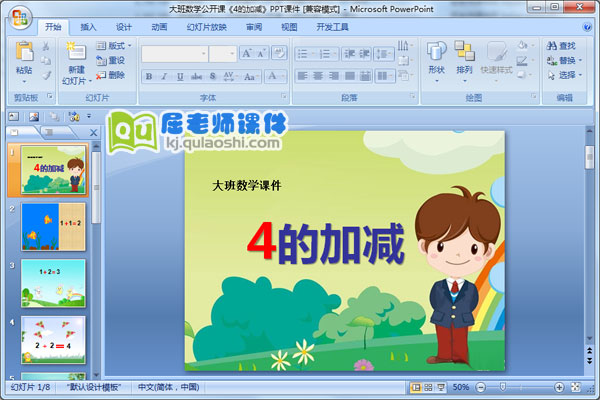Viewport: 600px width, 400px height.
Task: Click the Slide Sorter view icon
Action: click(x=429, y=387)
